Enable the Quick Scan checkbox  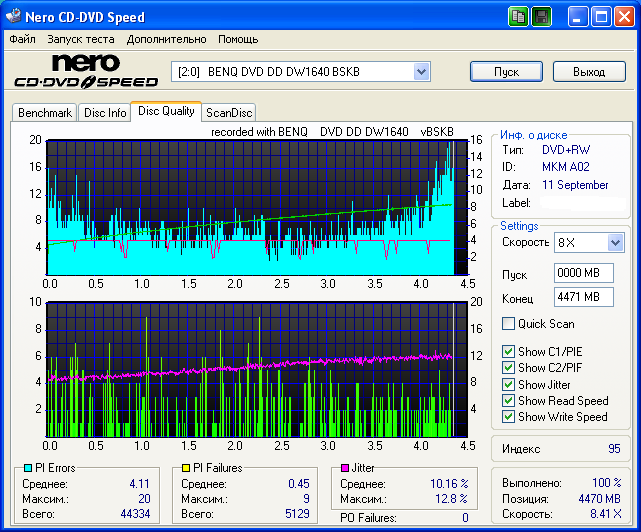[509, 324]
